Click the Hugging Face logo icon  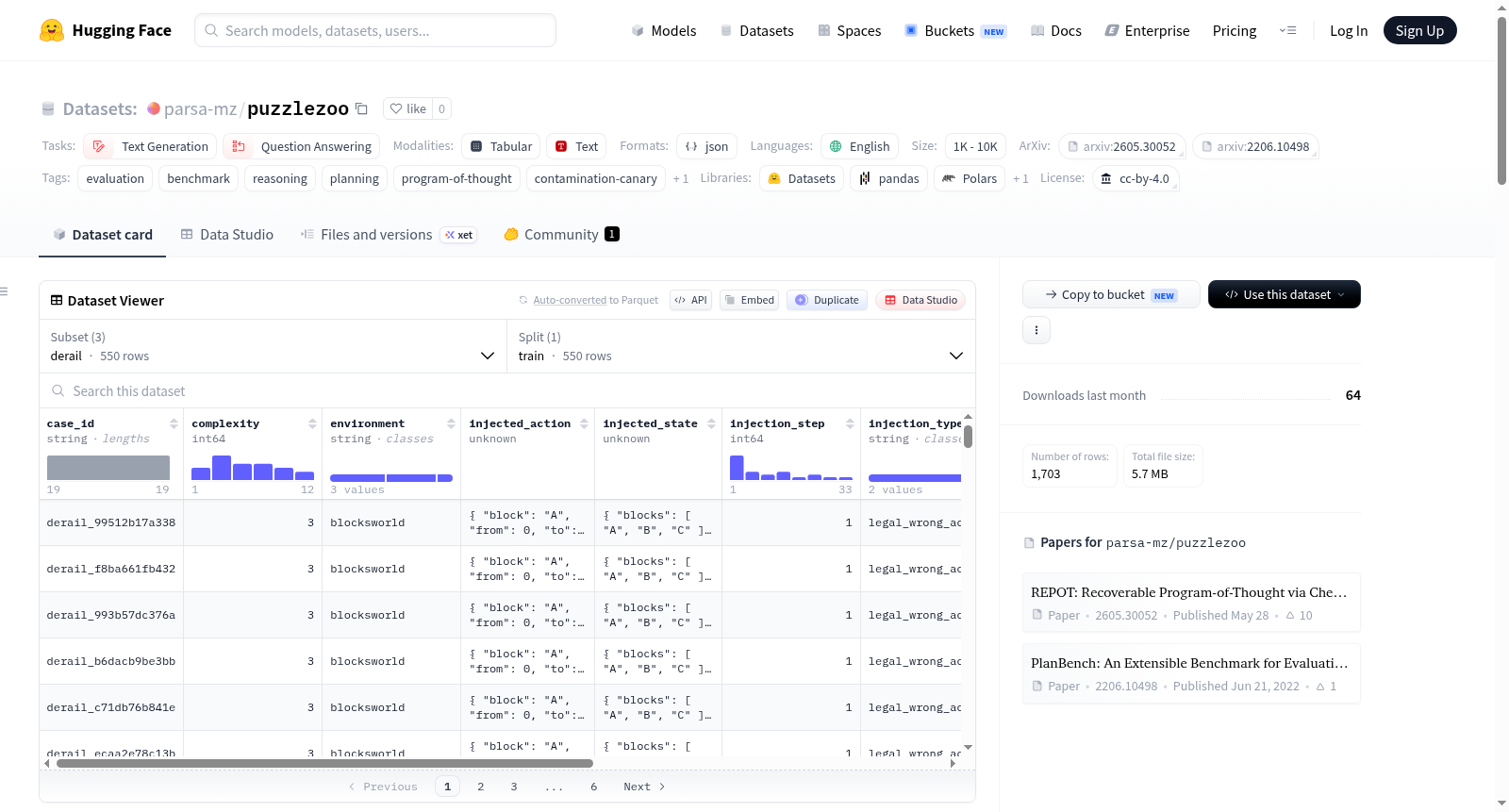(52, 30)
